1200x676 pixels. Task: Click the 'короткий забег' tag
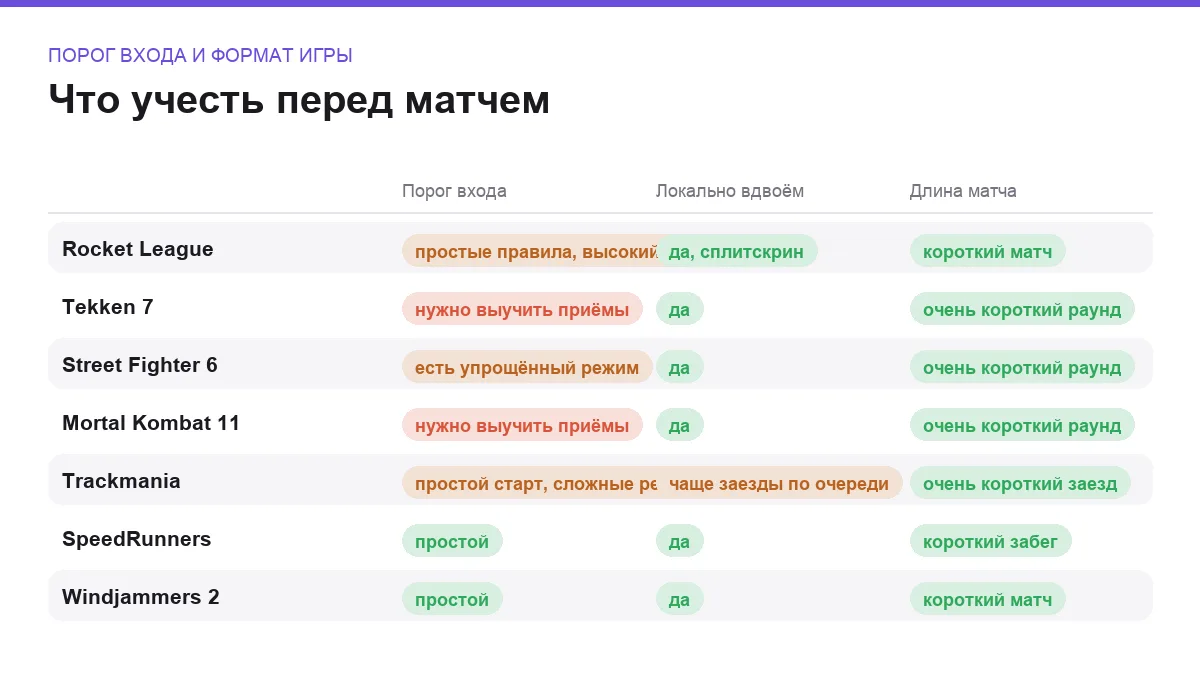[991, 541]
